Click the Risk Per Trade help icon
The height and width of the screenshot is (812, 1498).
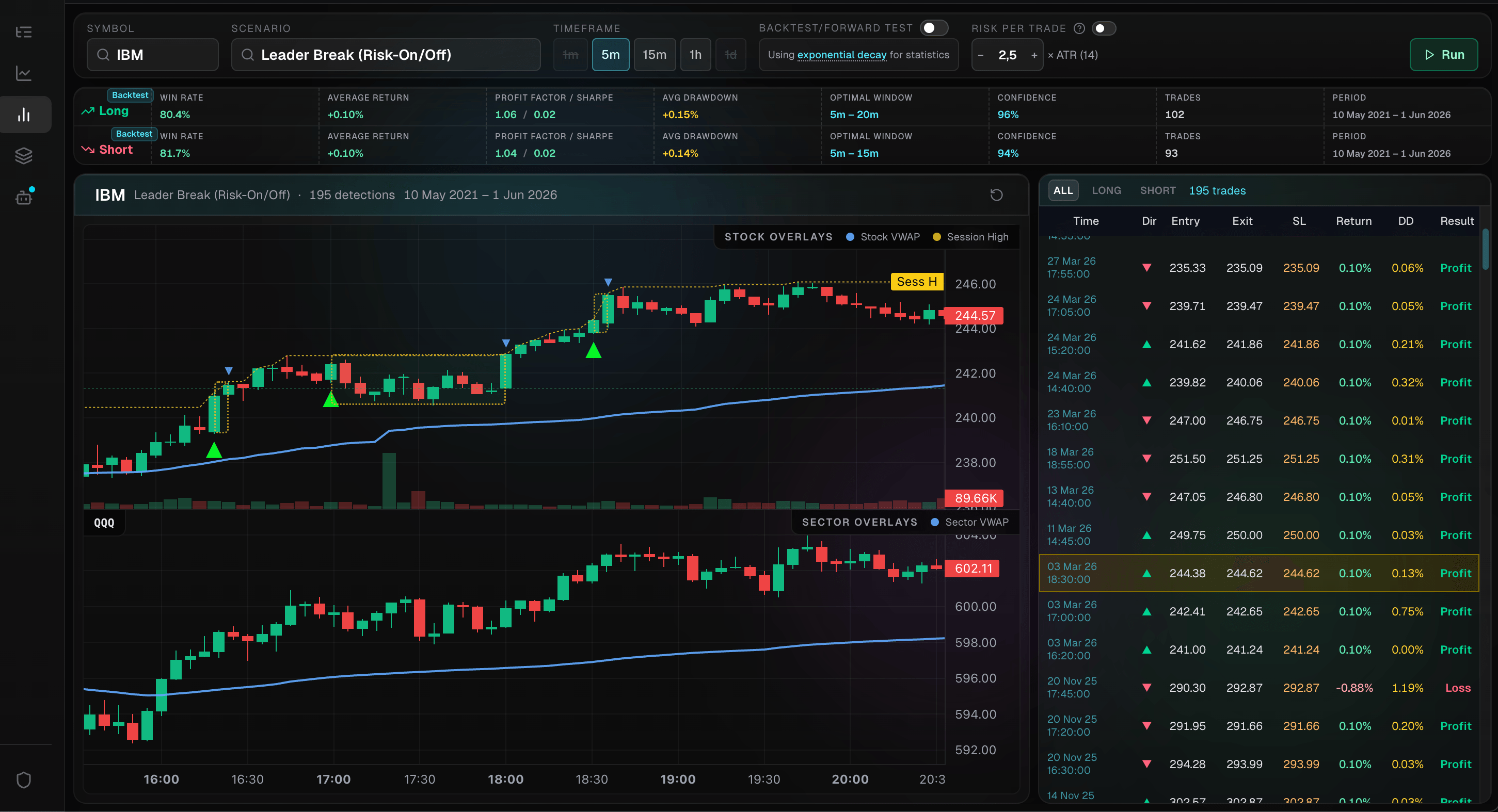click(1079, 28)
